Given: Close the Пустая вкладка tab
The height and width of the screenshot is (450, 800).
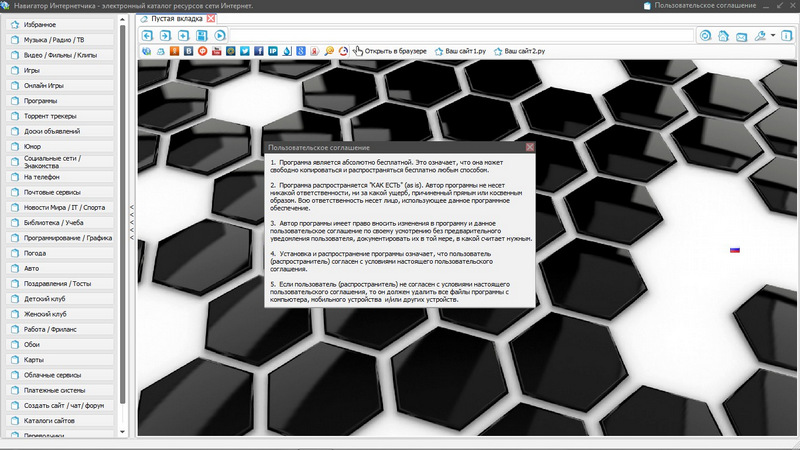Looking at the screenshot, I should point(211,18).
